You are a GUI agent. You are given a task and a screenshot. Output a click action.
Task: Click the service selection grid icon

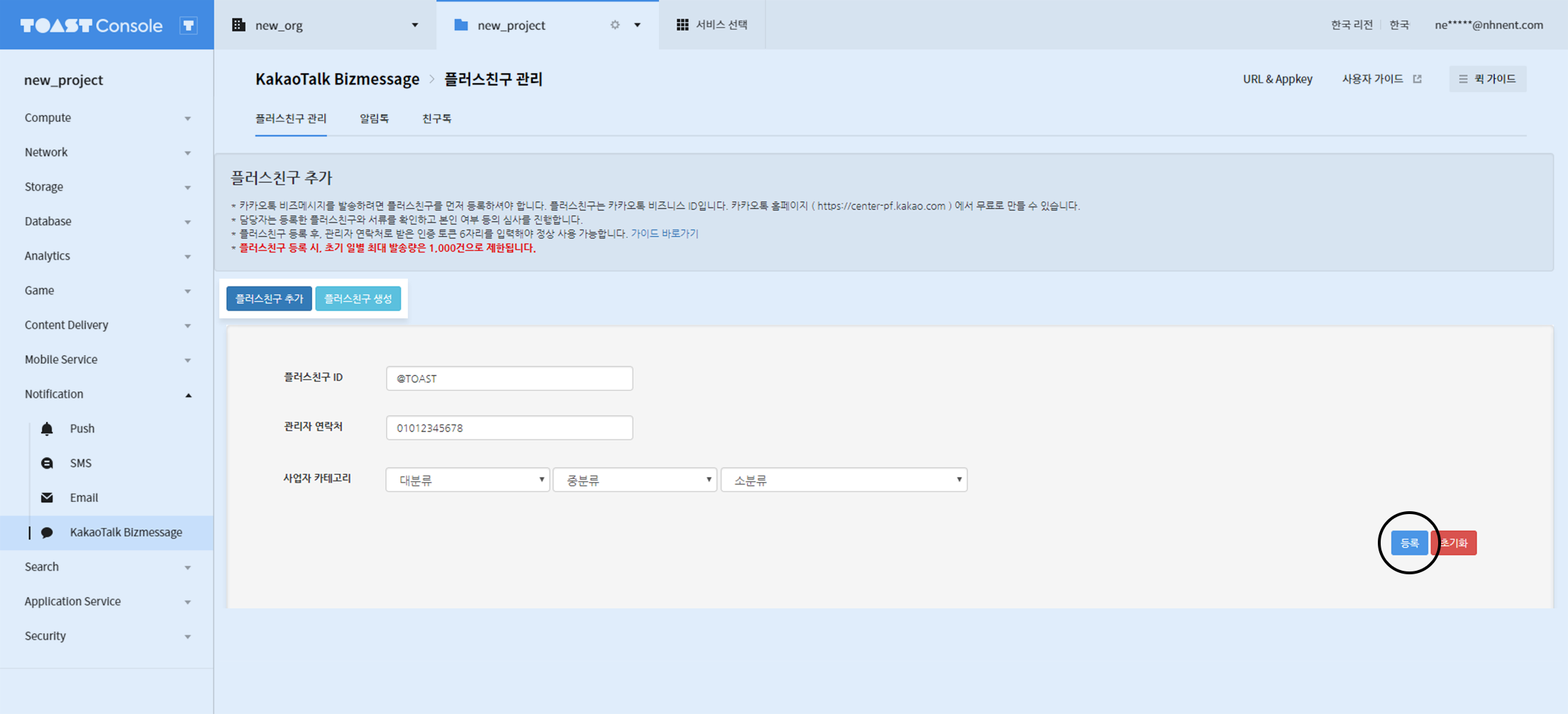tap(683, 25)
